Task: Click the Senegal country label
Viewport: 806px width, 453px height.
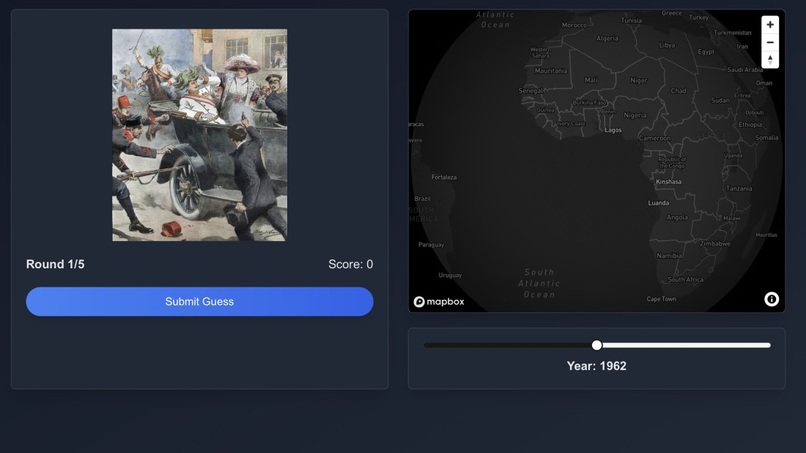Action: point(530,90)
